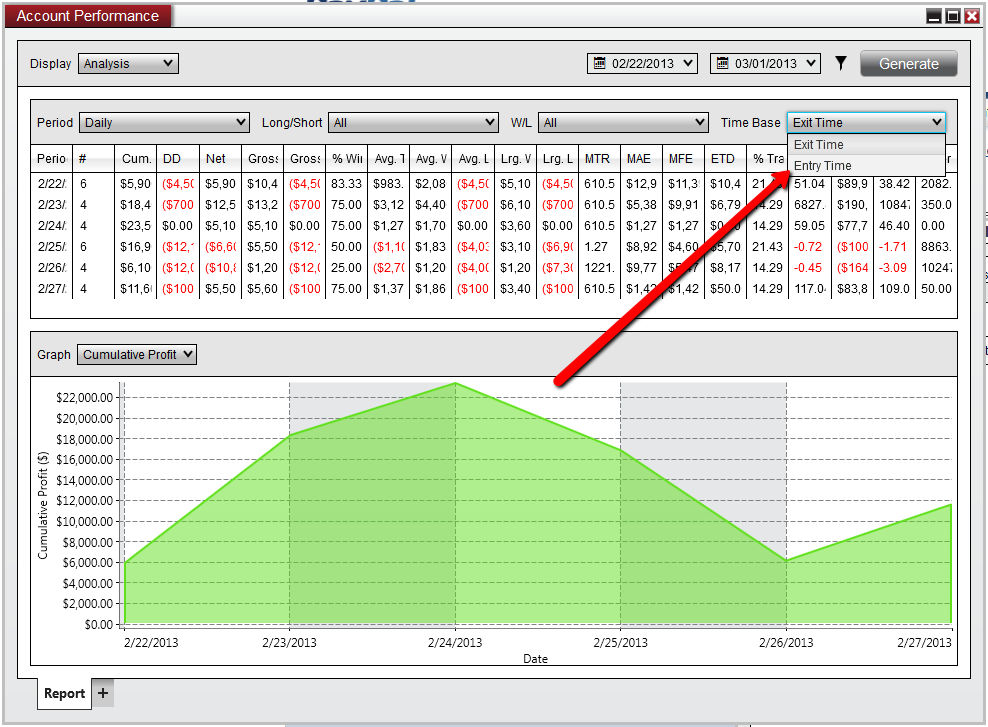Select the 2/26 period row cell
The width and height of the screenshot is (988, 727).
pyautogui.click(x=52, y=268)
